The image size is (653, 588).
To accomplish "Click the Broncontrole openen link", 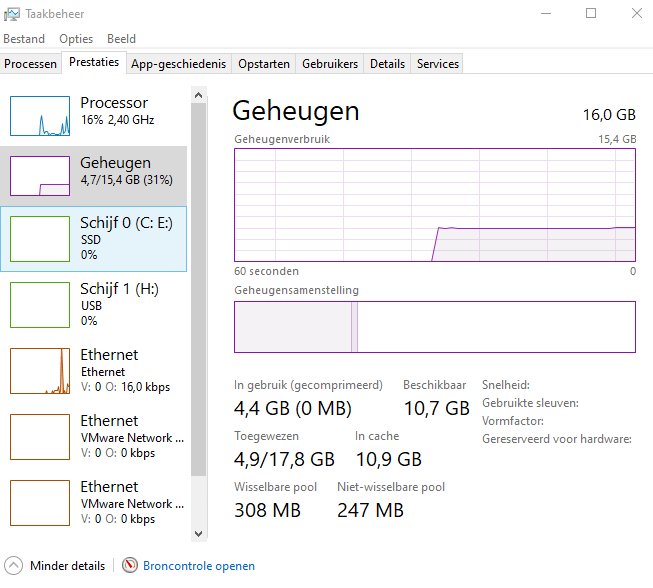I will [x=199, y=566].
